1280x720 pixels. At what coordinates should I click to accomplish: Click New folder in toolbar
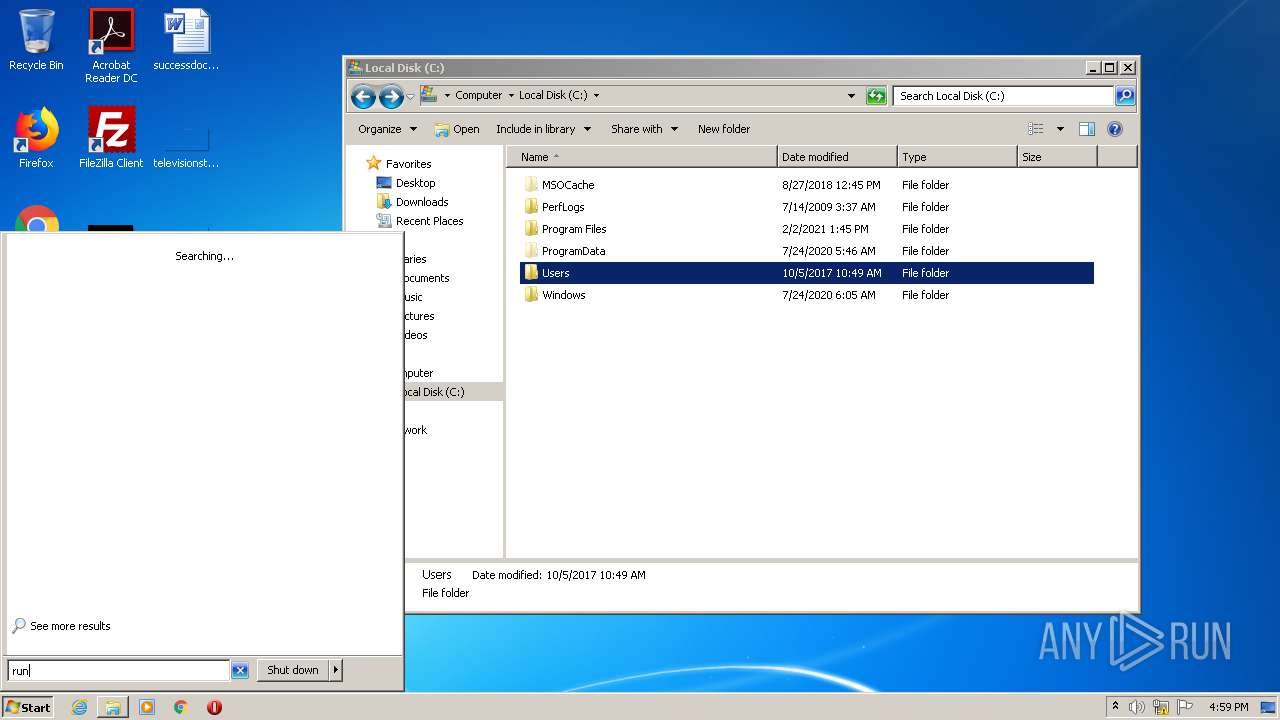click(724, 129)
